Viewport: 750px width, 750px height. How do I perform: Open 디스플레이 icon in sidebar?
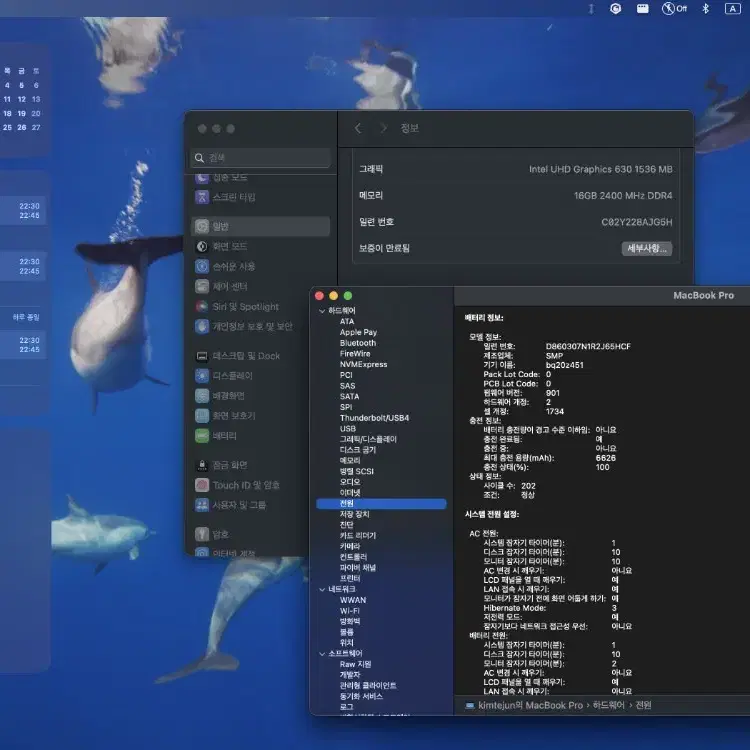click(202, 376)
